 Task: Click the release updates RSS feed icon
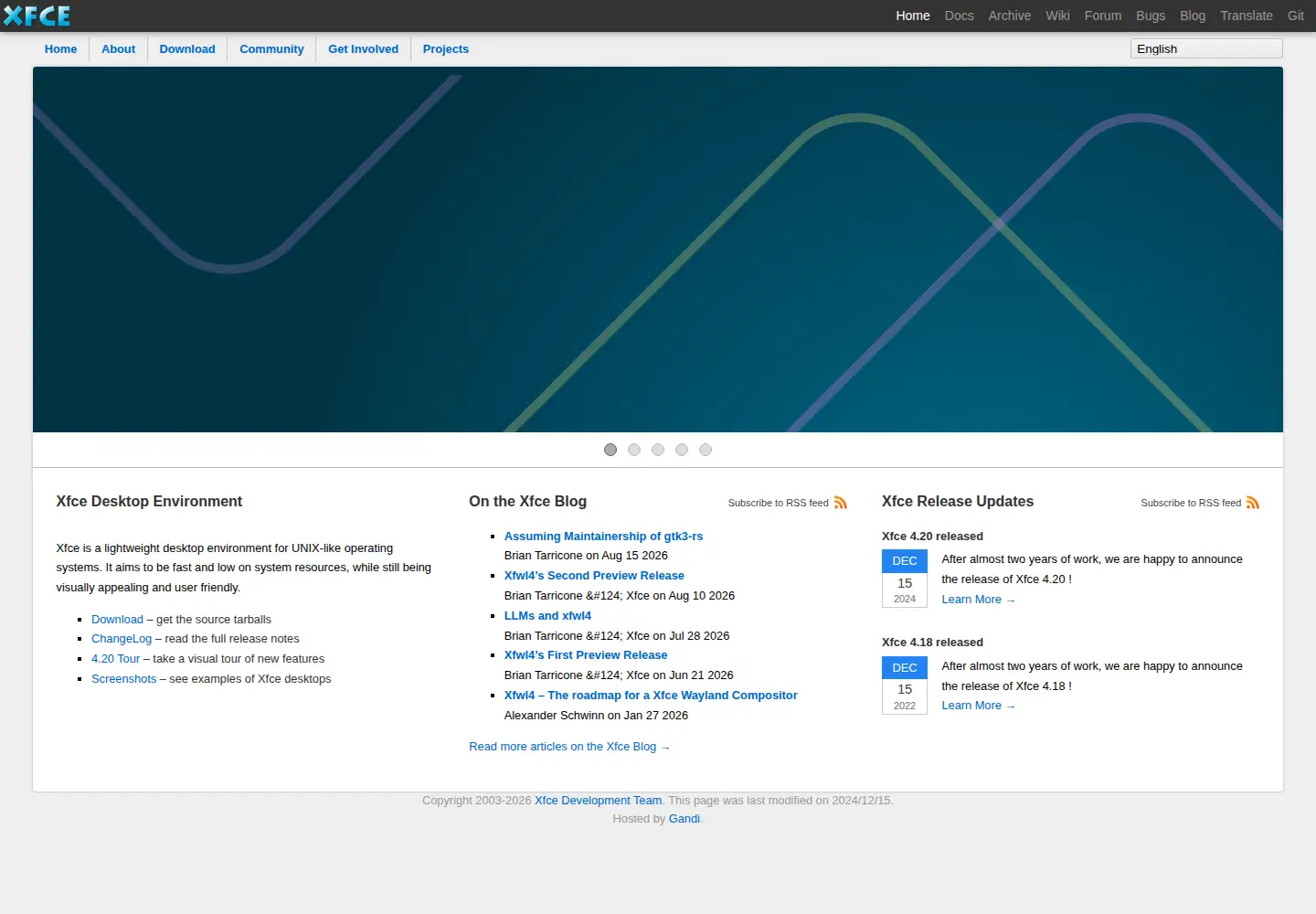1253,503
